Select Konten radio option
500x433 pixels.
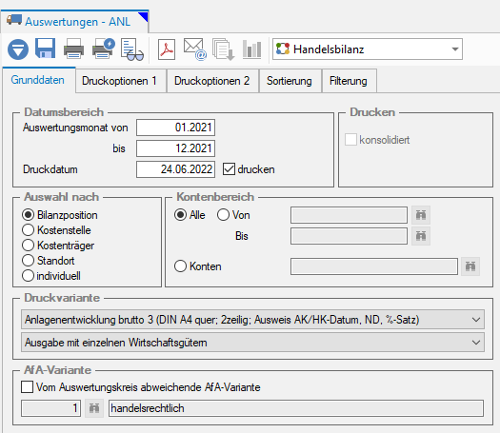coord(180,266)
